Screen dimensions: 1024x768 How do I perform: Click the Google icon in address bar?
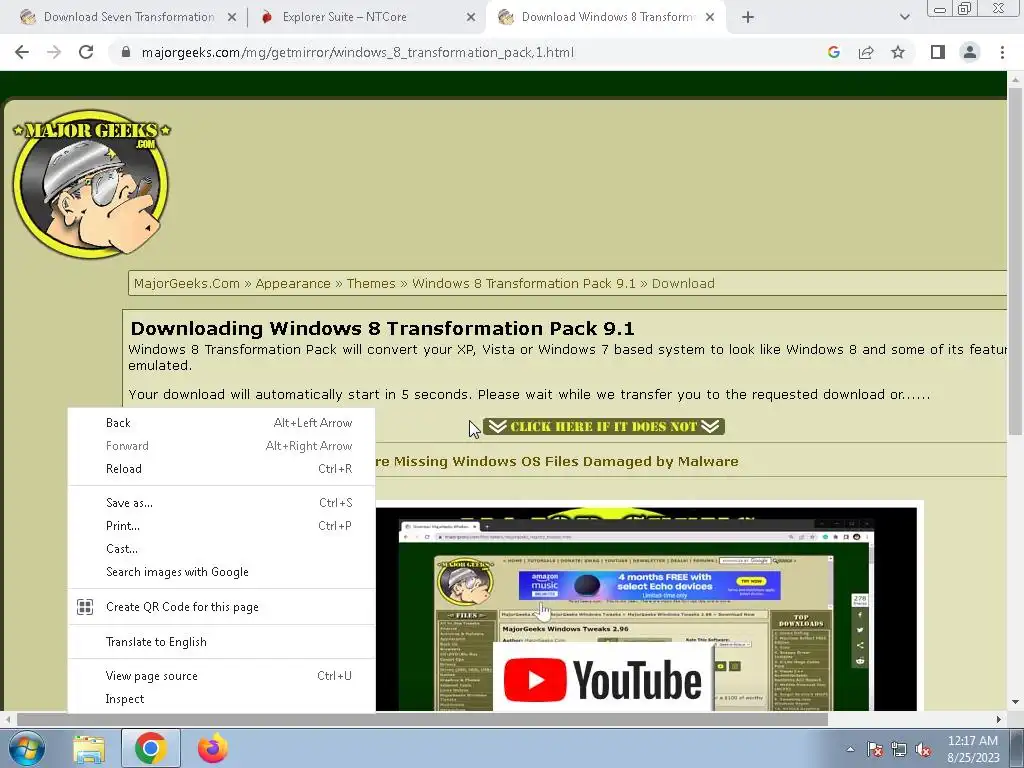tap(833, 52)
